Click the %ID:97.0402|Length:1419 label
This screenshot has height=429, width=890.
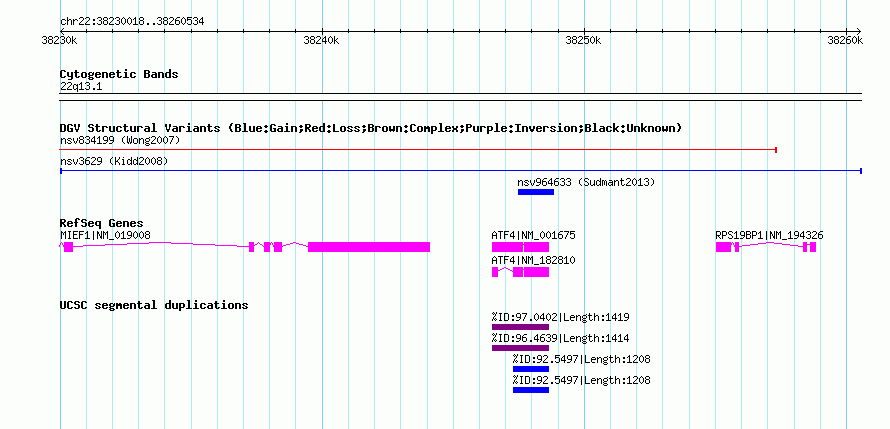(560, 317)
